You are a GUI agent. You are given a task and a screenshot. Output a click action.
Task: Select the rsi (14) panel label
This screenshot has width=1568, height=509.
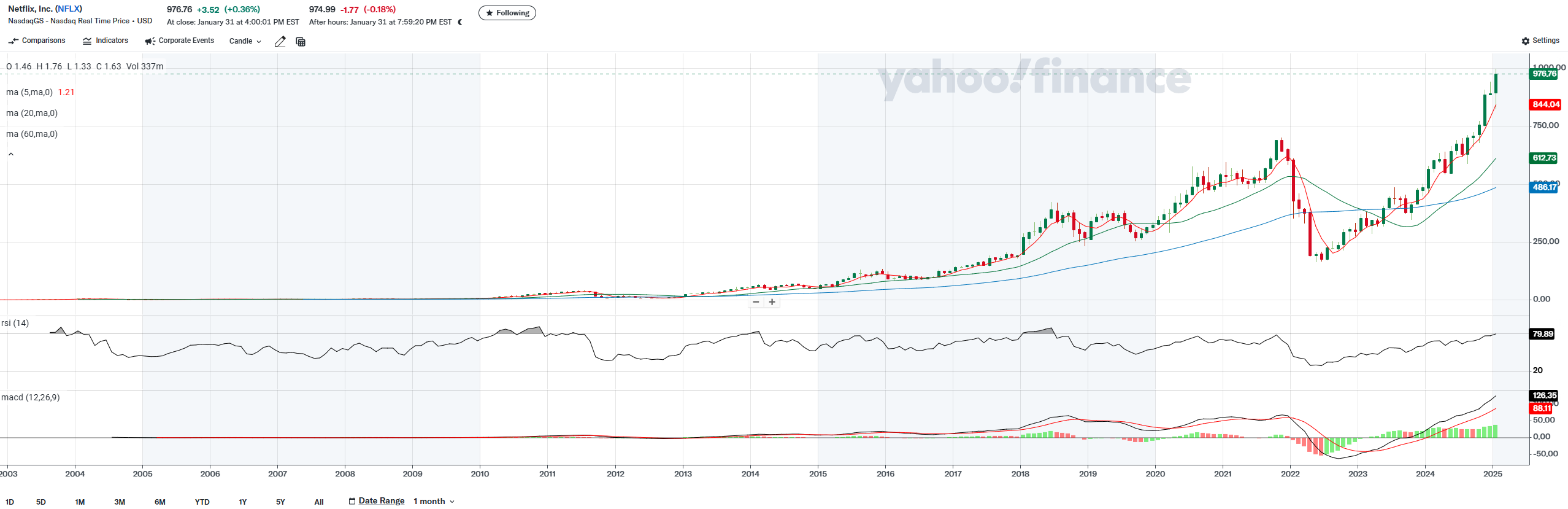(x=15, y=323)
